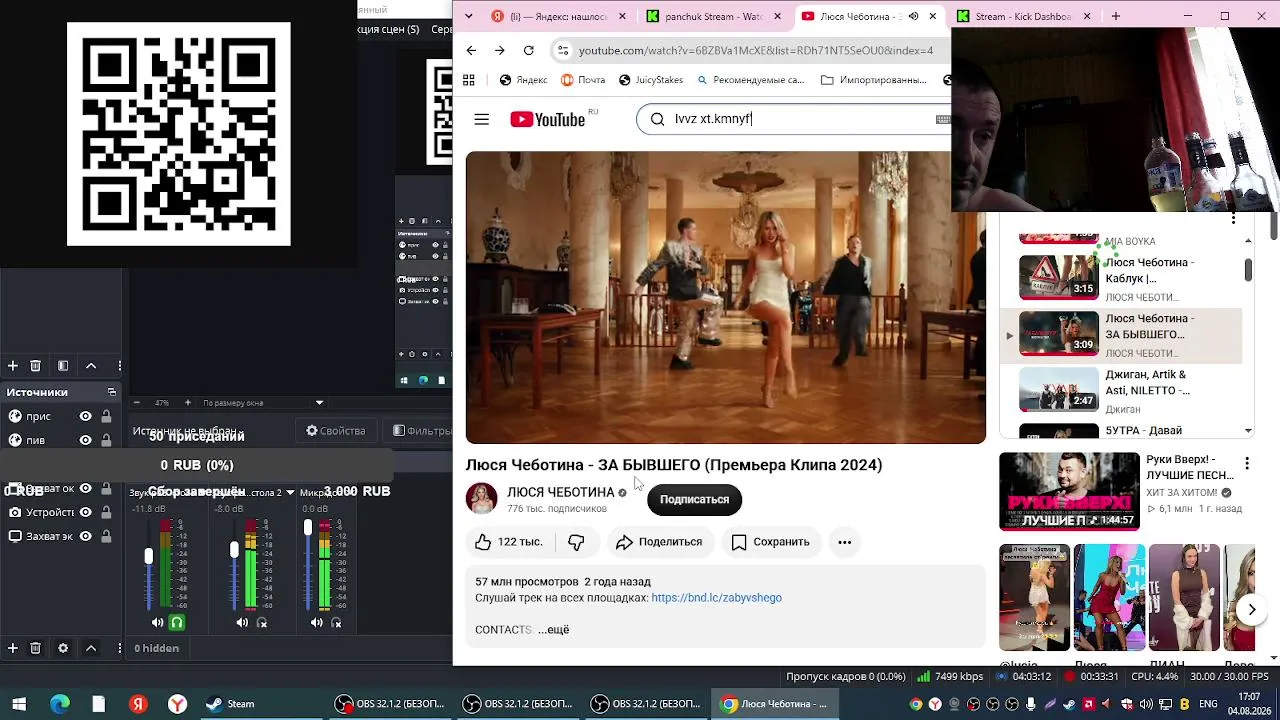Viewport: 1280px width, 720px height.
Task: Play 'Каблук' video thumbnail in playlist
Action: (x=1058, y=277)
